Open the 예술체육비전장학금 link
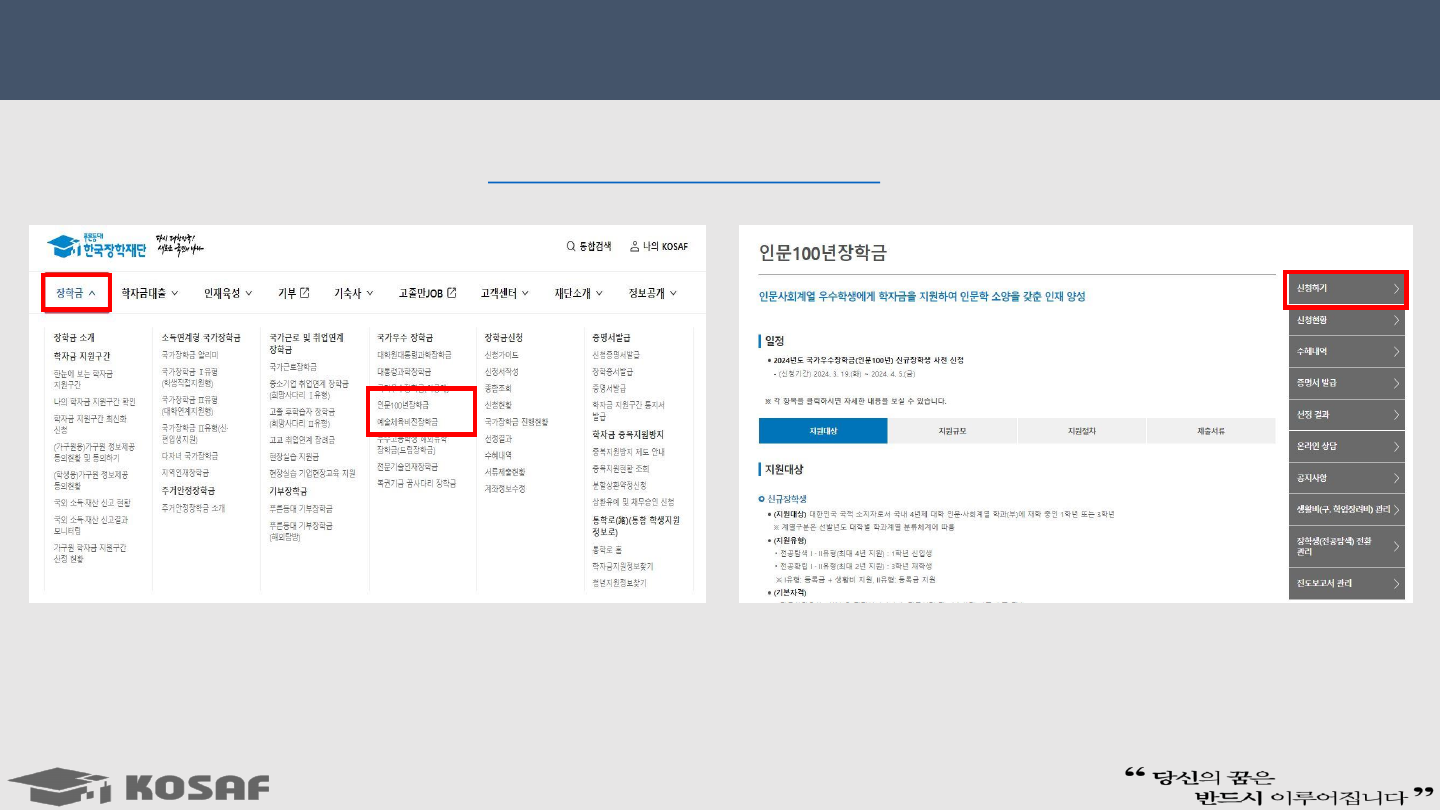1440x810 pixels. (407, 422)
